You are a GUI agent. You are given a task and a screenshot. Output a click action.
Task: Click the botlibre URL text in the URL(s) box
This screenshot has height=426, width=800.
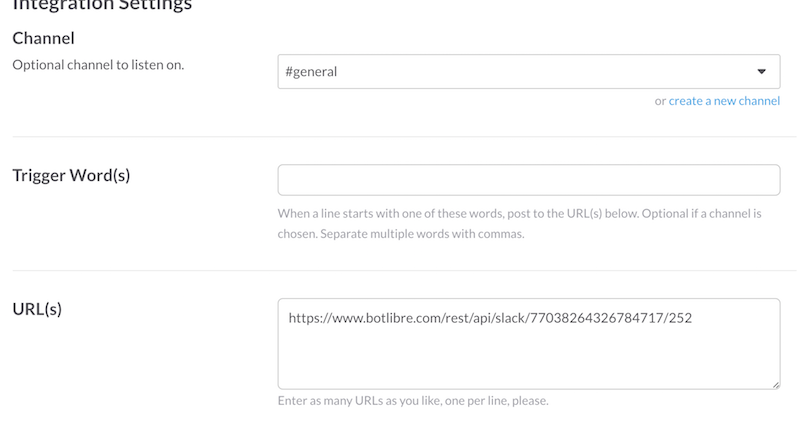490,318
